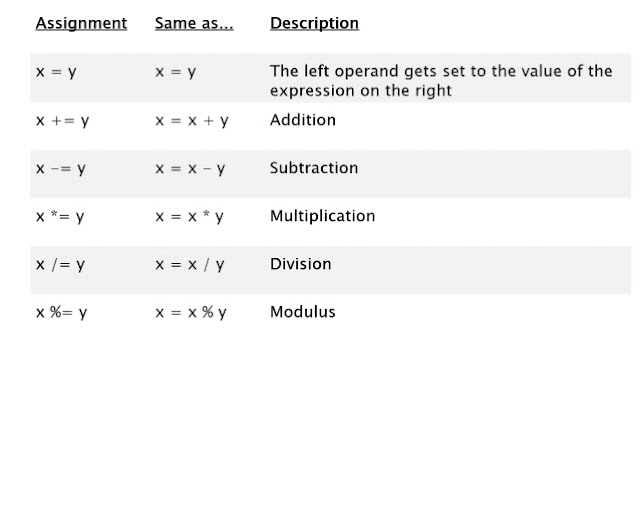The width and height of the screenshot is (640, 510).
Task: Click the 'x = x * y' equivalent expression
Action: [189, 217]
